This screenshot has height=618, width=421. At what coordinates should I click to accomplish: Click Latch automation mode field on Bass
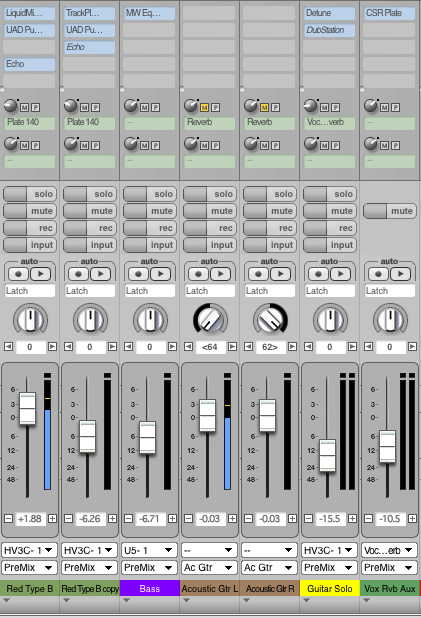(x=149, y=291)
